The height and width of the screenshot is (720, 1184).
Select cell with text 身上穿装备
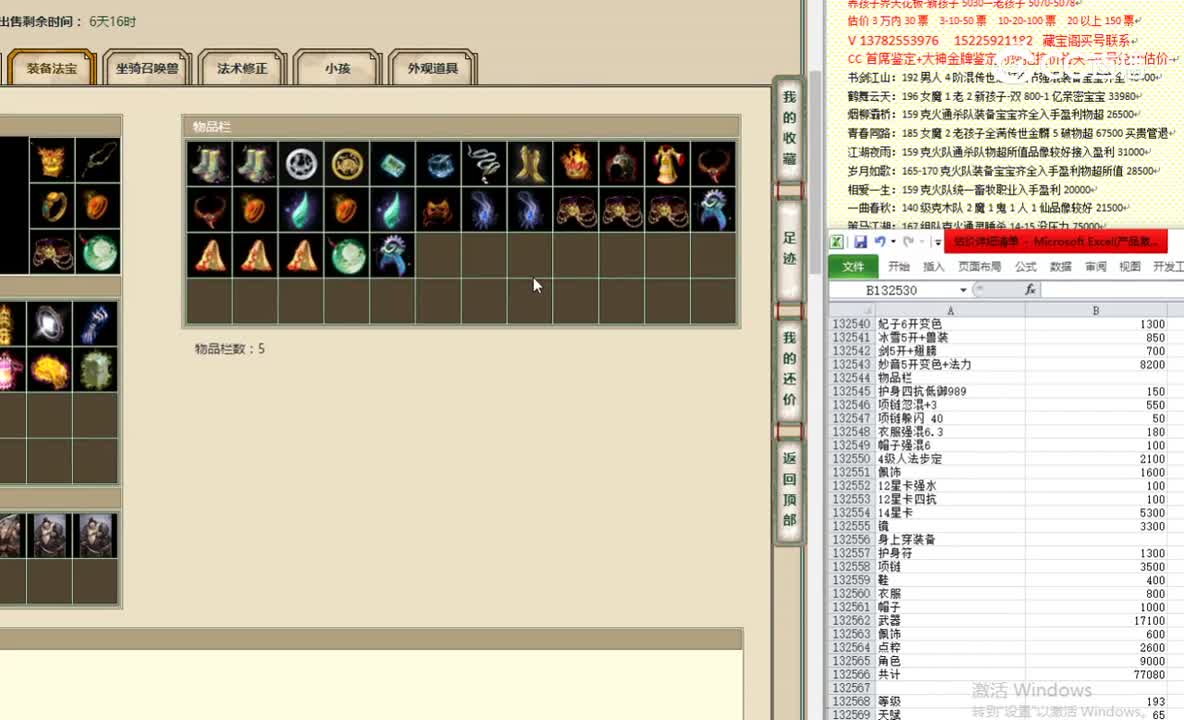pos(950,540)
